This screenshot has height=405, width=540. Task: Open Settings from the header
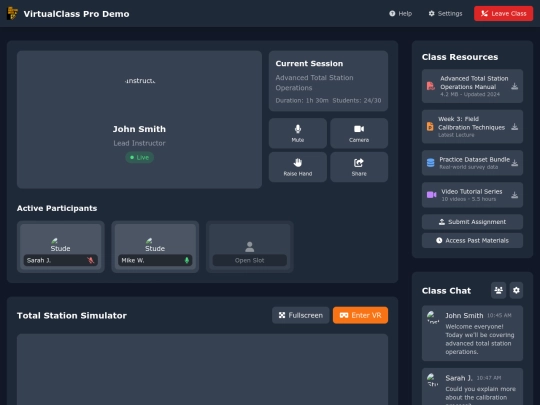pos(445,13)
